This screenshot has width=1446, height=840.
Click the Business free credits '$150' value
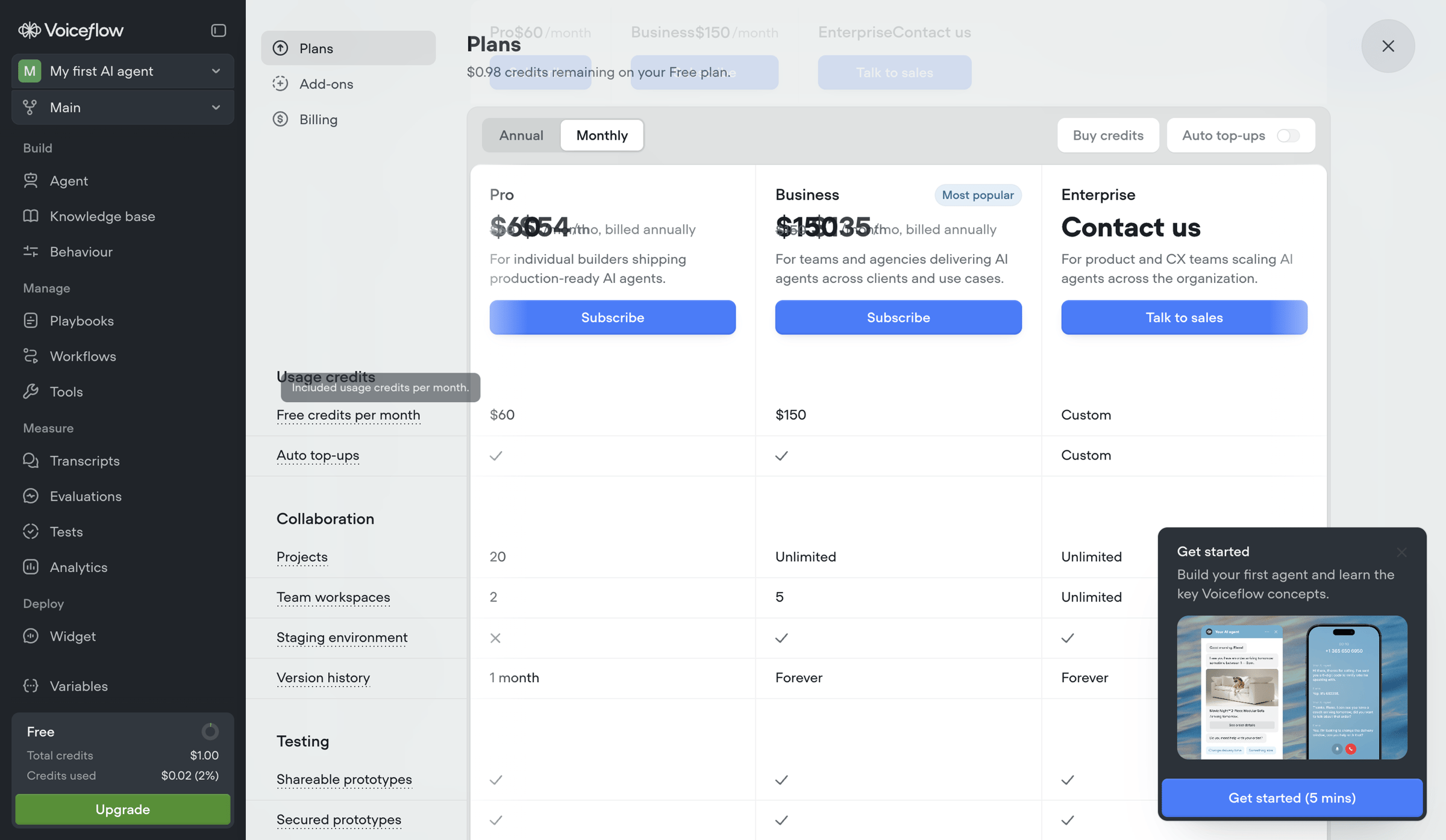coord(790,415)
